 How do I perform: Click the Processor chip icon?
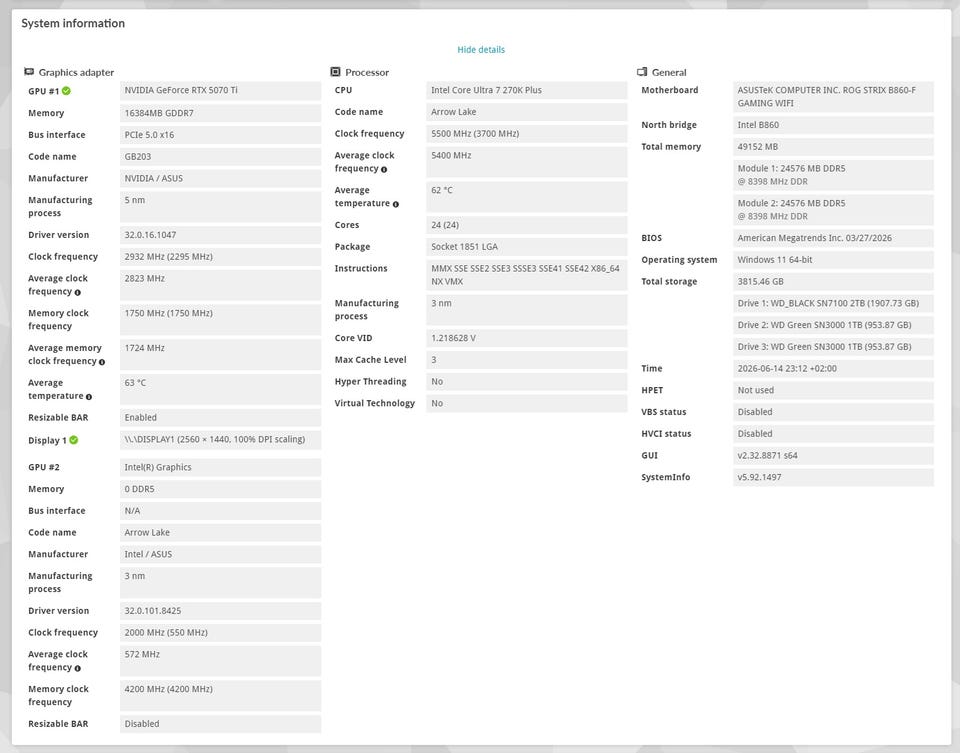click(x=335, y=72)
